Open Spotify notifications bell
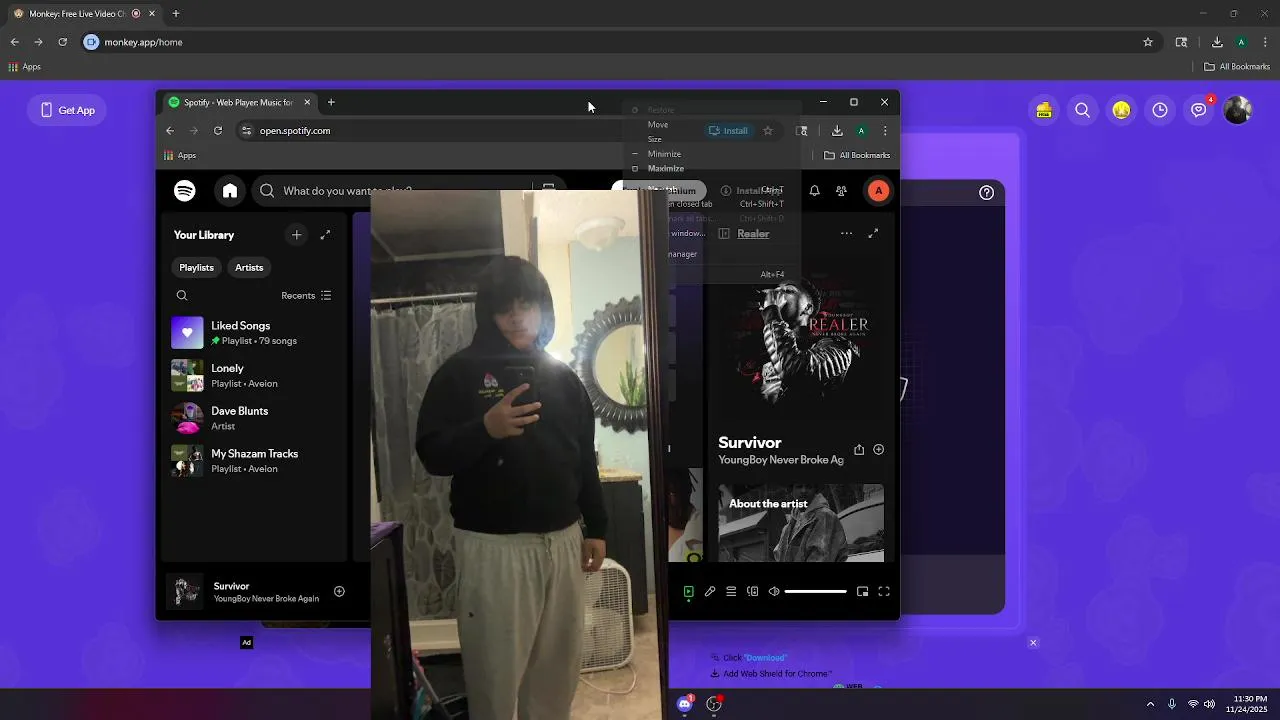The height and width of the screenshot is (720, 1280). 814,191
